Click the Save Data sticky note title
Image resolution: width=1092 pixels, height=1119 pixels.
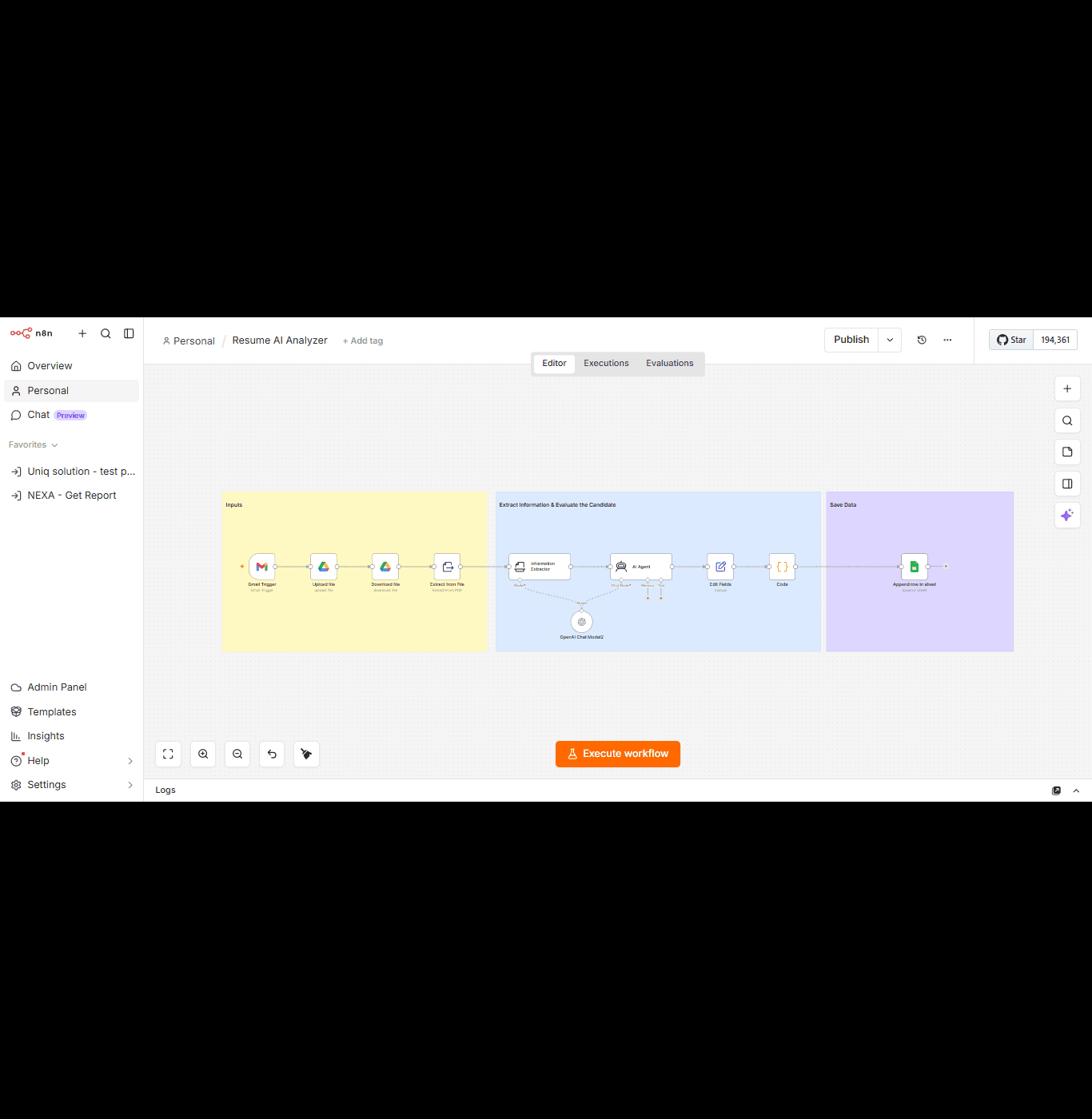tap(843, 505)
